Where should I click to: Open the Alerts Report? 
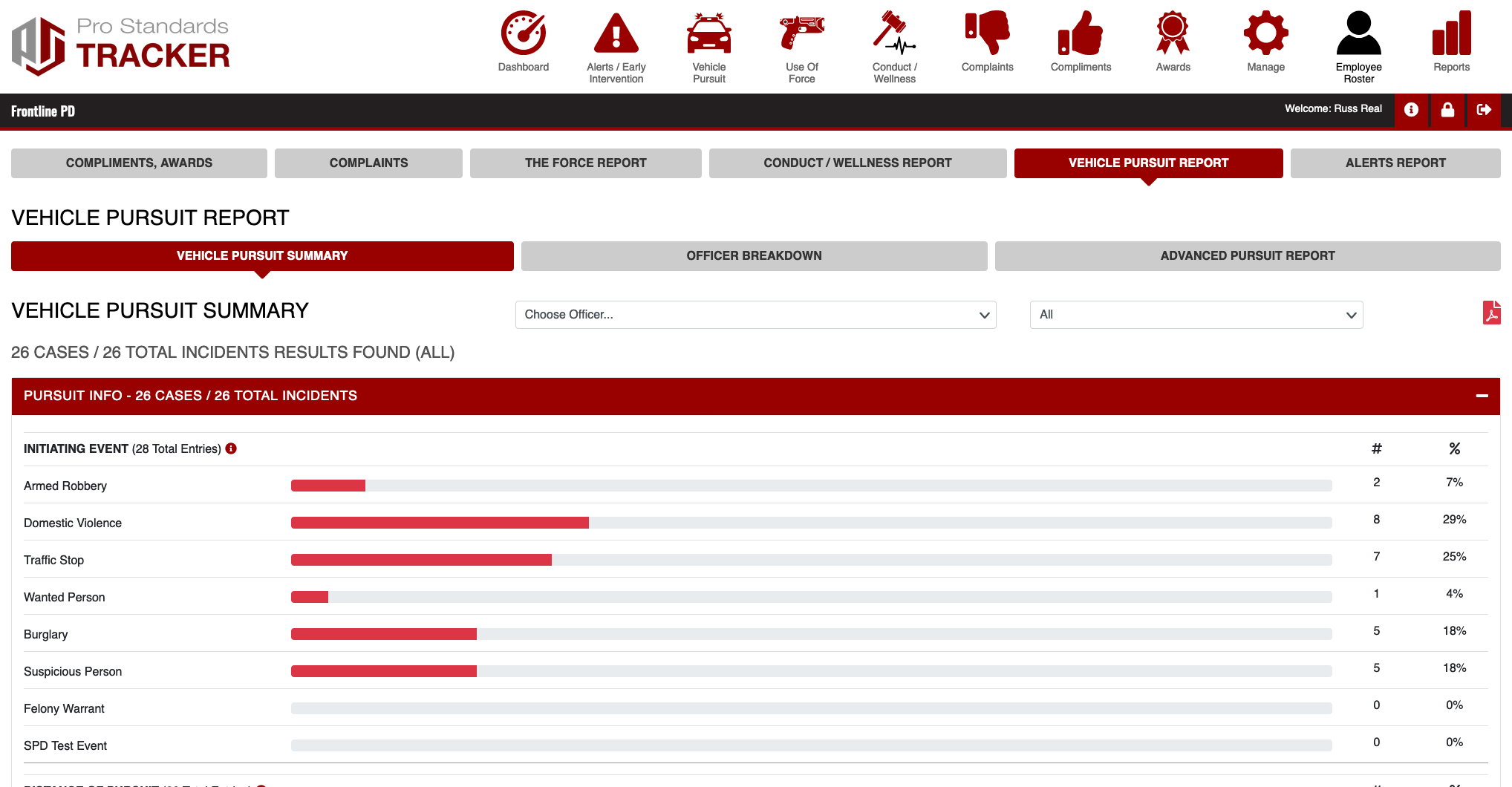pos(1395,163)
